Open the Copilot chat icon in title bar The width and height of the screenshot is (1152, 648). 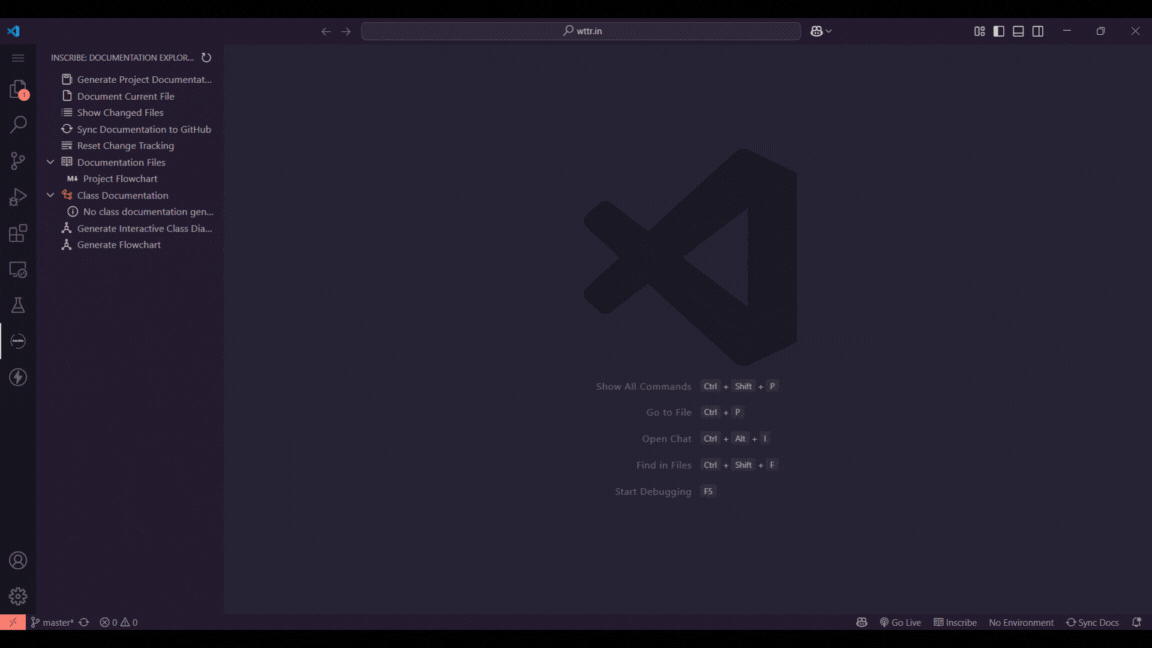click(816, 31)
